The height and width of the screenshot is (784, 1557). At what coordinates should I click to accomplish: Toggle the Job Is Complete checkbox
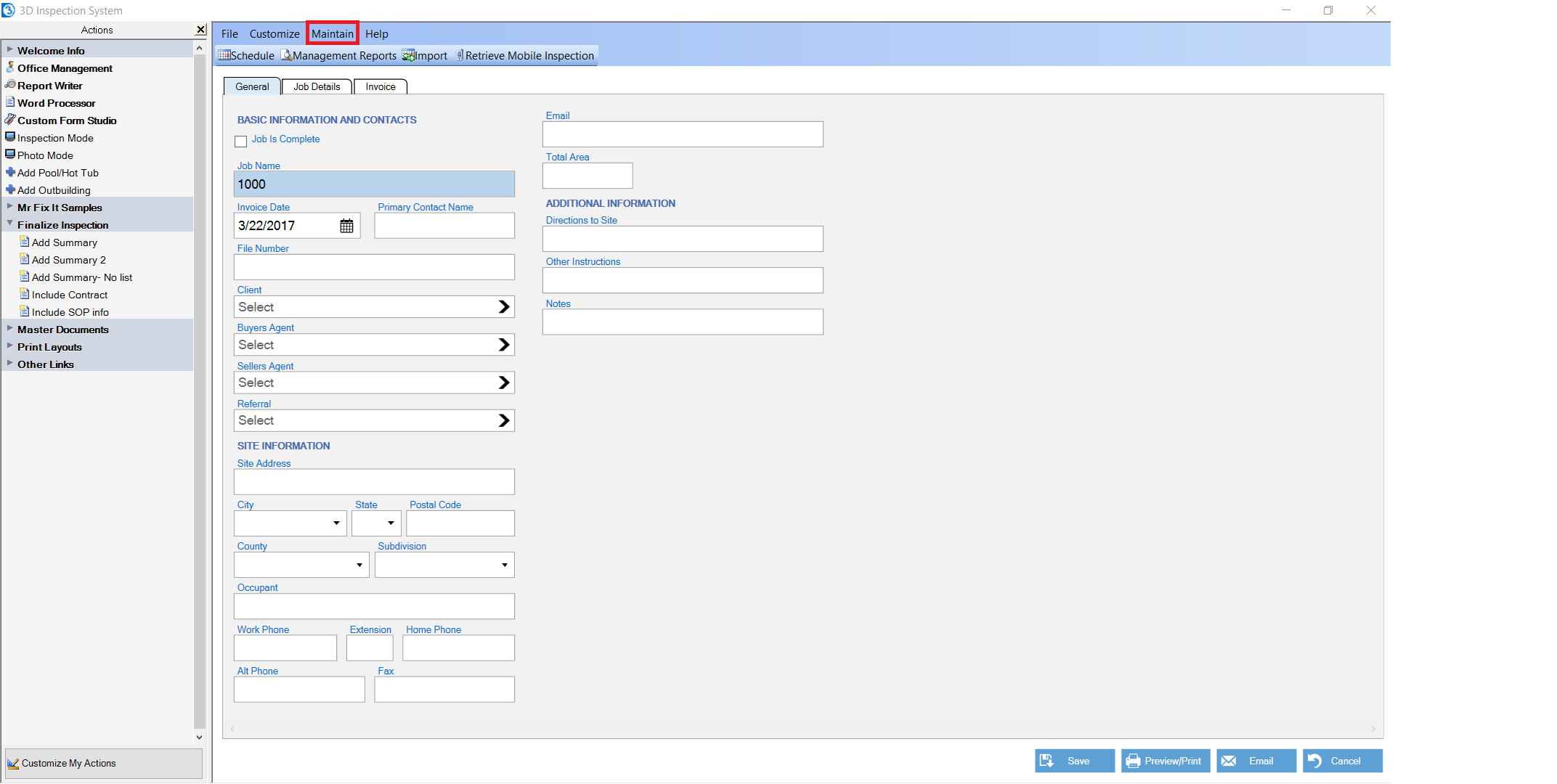(241, 141)
